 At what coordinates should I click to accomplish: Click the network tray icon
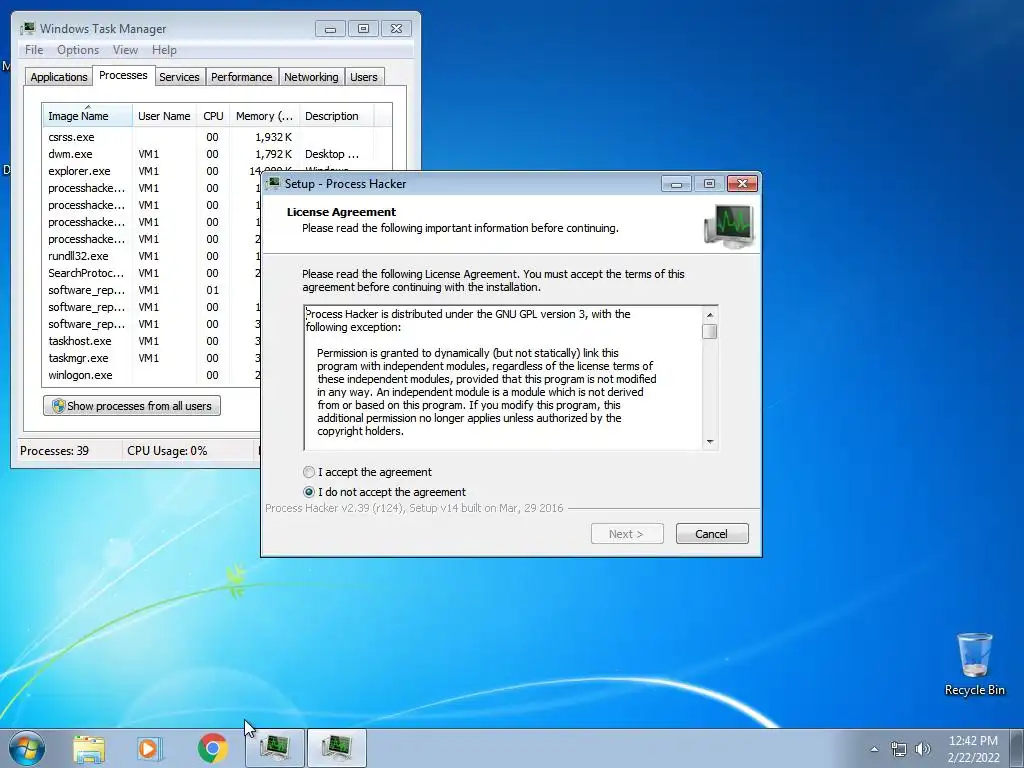(x=899, y=749)
